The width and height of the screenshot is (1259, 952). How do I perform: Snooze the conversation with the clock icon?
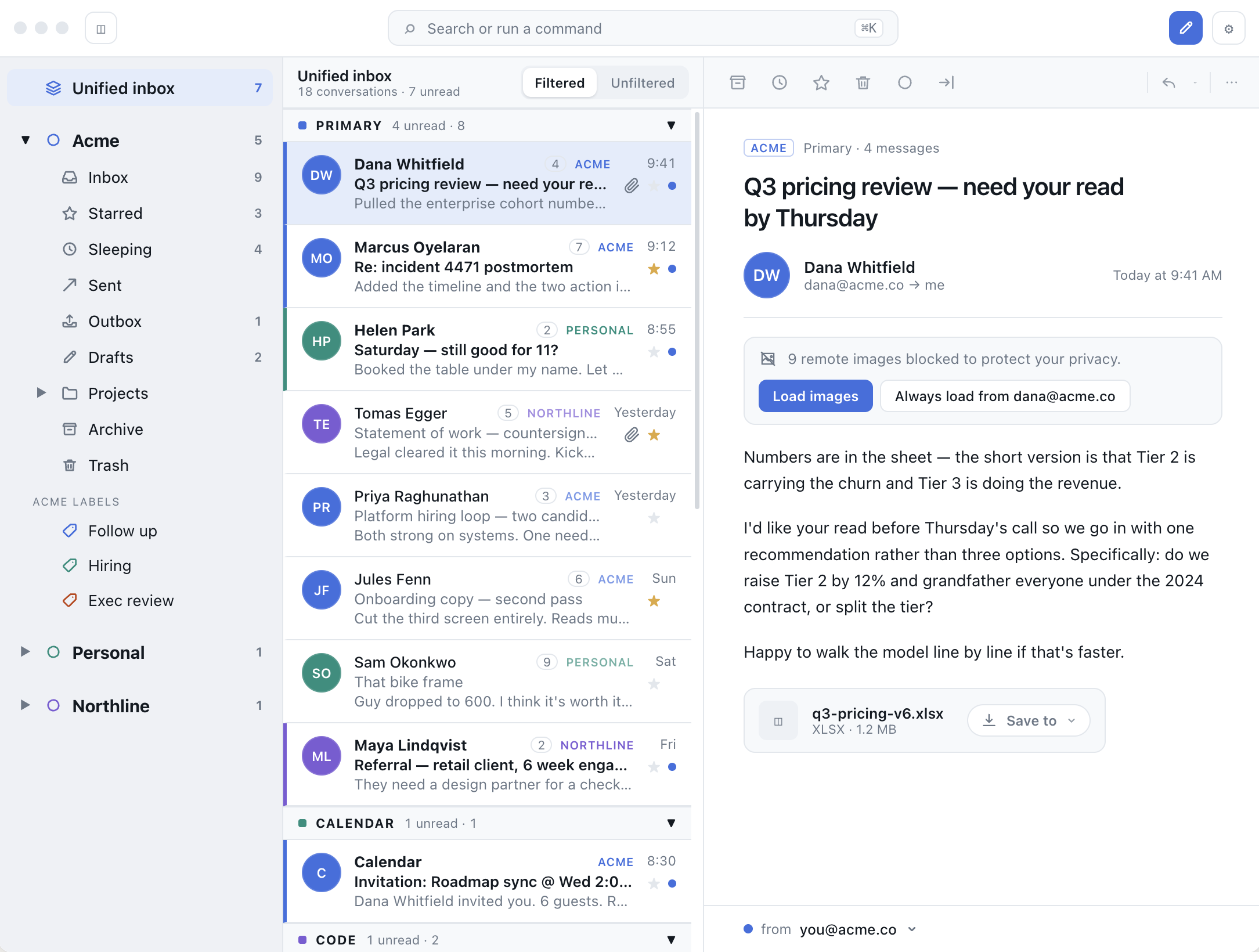(x=779, y=82)
